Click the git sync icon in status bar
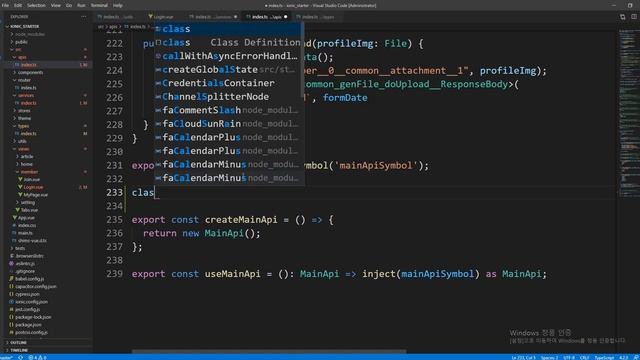640x360 pixels. pos(20,357)
